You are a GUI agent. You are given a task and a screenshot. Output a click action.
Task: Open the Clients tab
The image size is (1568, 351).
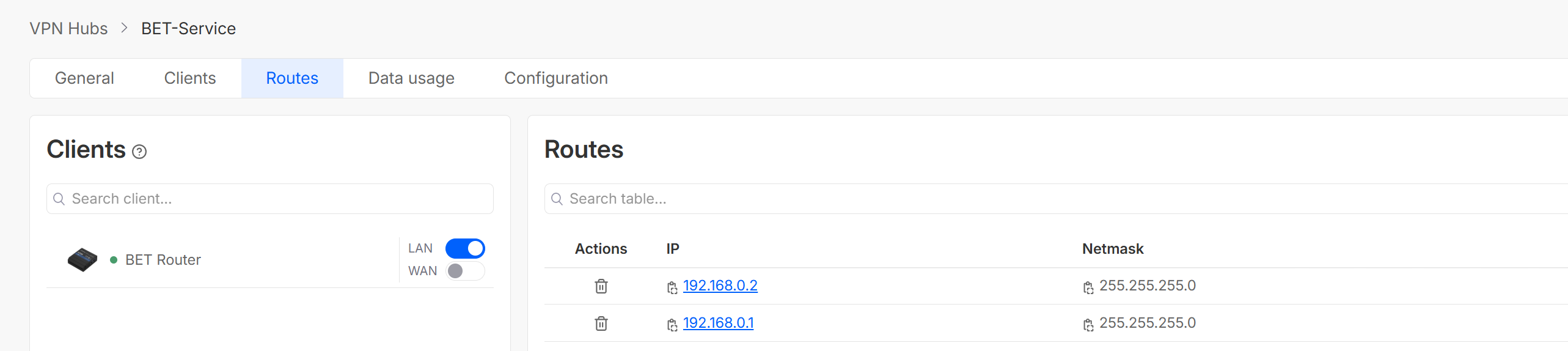coord(190,78)
